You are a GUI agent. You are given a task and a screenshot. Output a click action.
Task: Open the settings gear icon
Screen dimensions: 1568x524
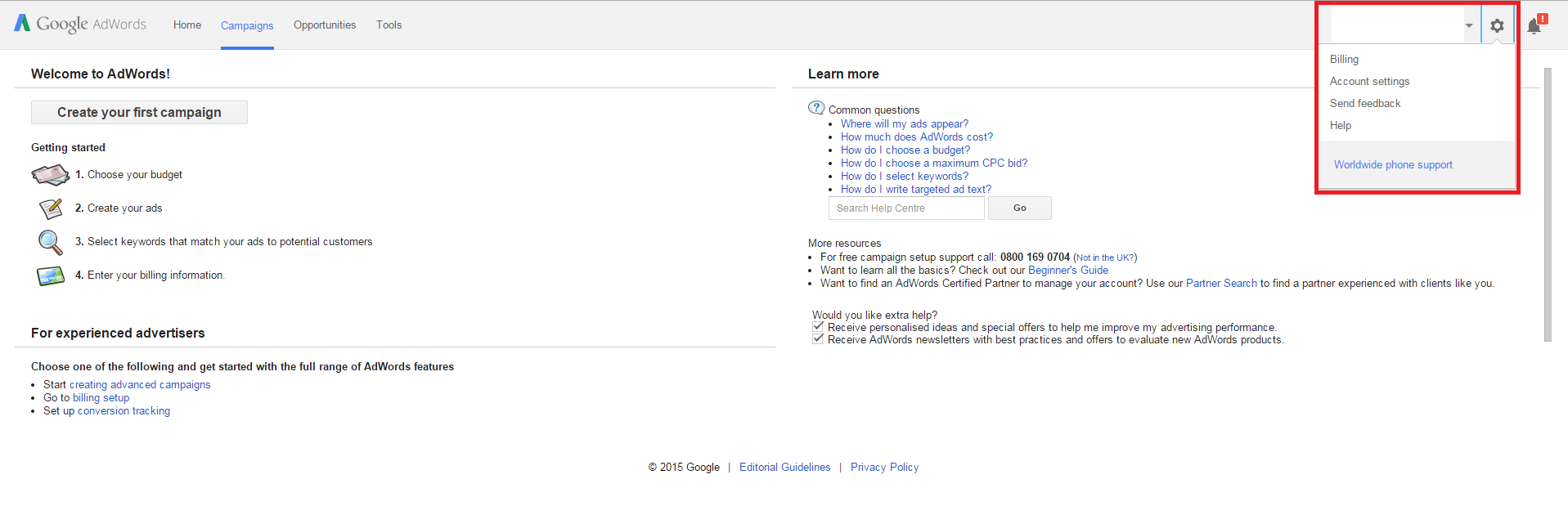[x=1497, y=25]
